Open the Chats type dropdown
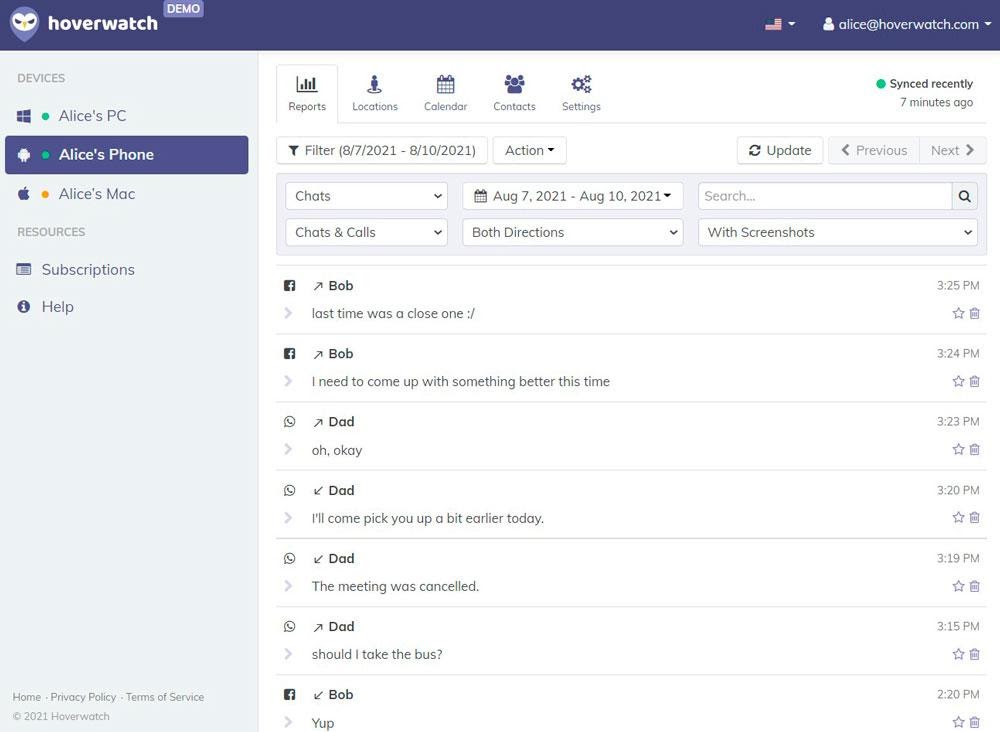Screen dimensions: 1000x732 pos(367,196)
